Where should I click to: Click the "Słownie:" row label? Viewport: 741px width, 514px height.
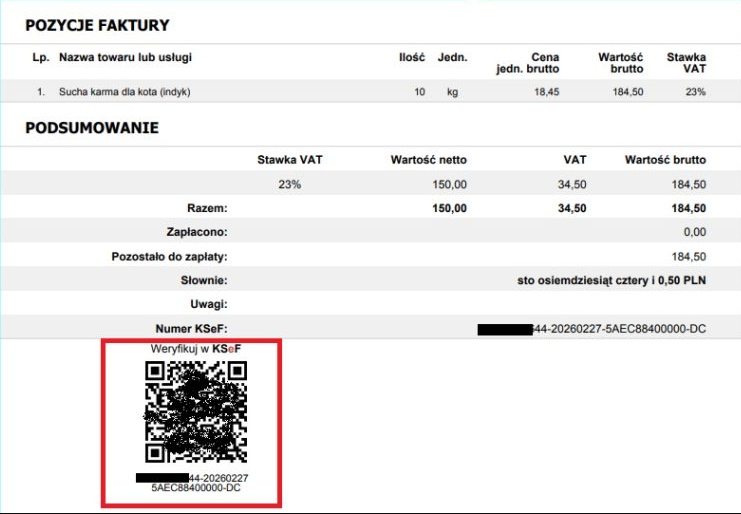(203, 281)
